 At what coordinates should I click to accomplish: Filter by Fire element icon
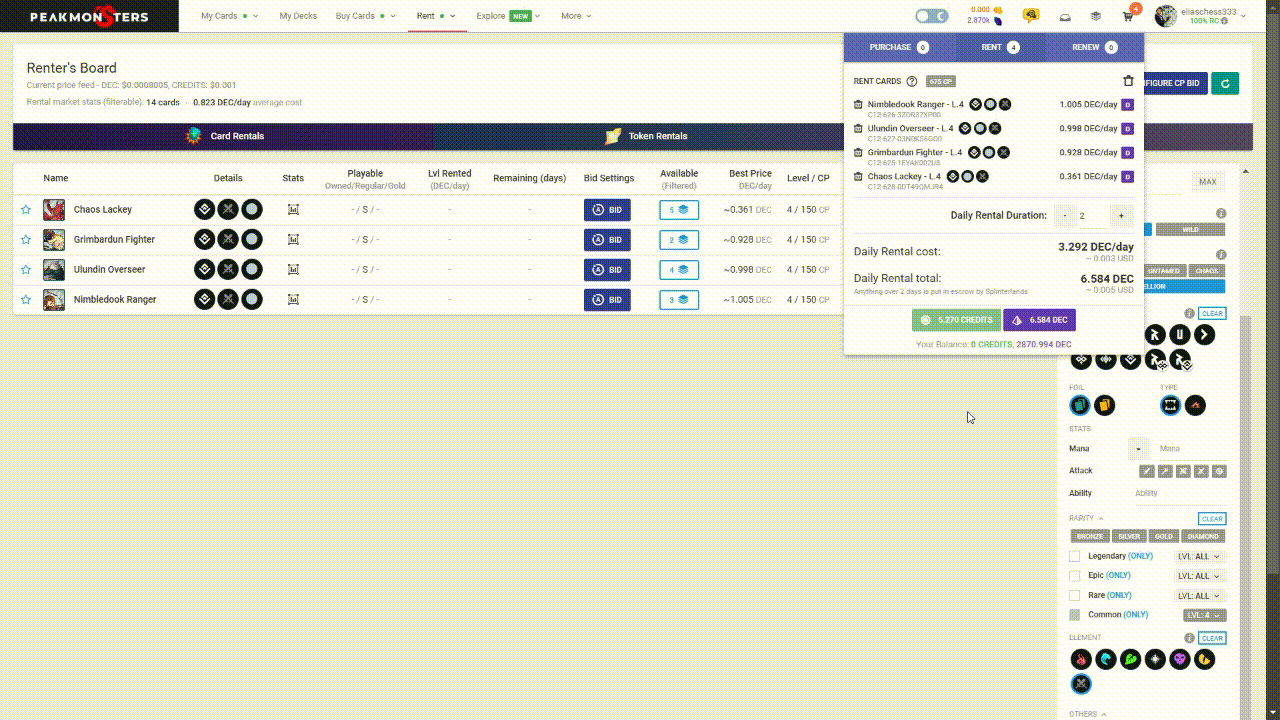pos(1081,660)
